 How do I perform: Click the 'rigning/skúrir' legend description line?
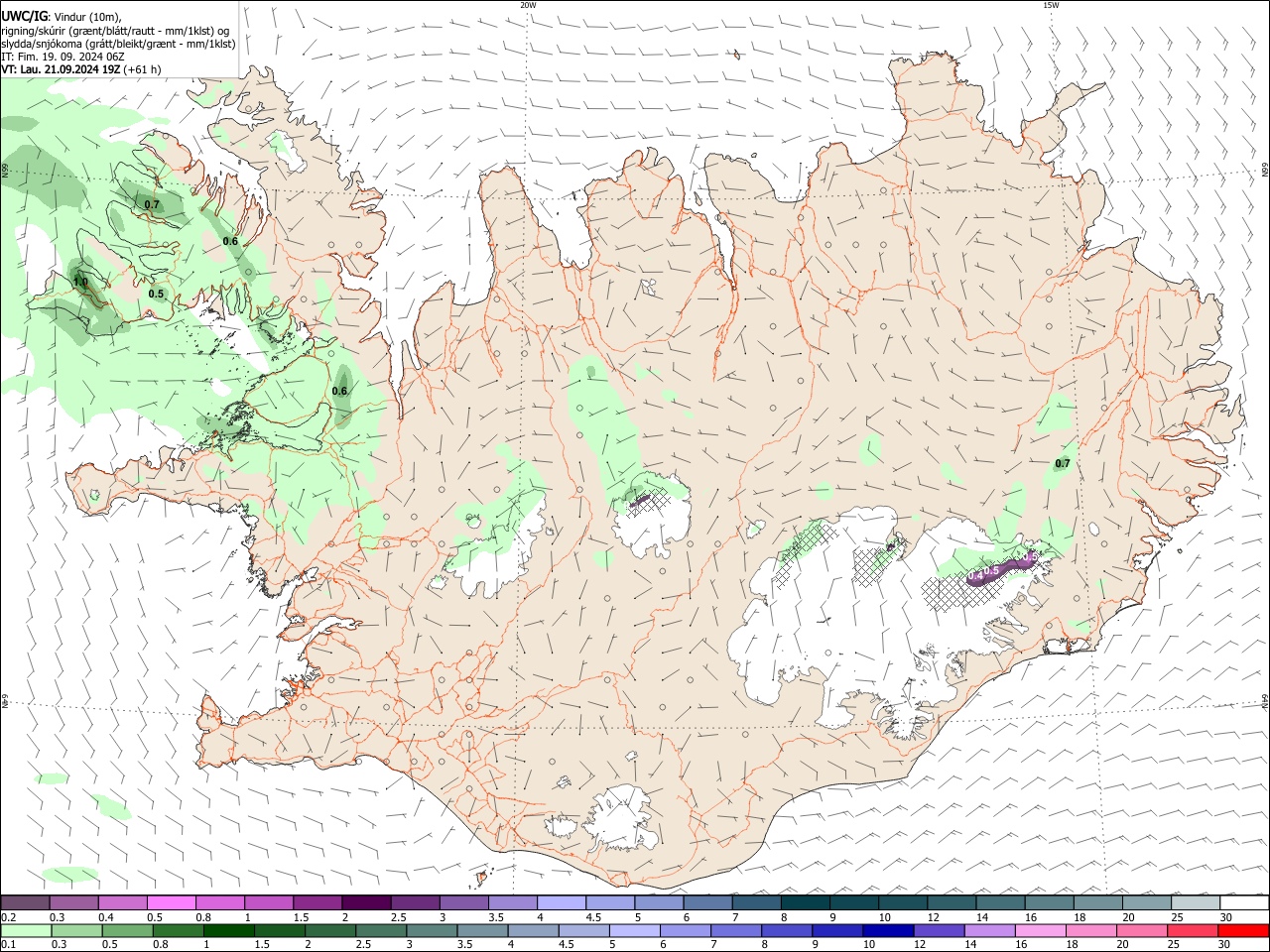tap(116, 31)
